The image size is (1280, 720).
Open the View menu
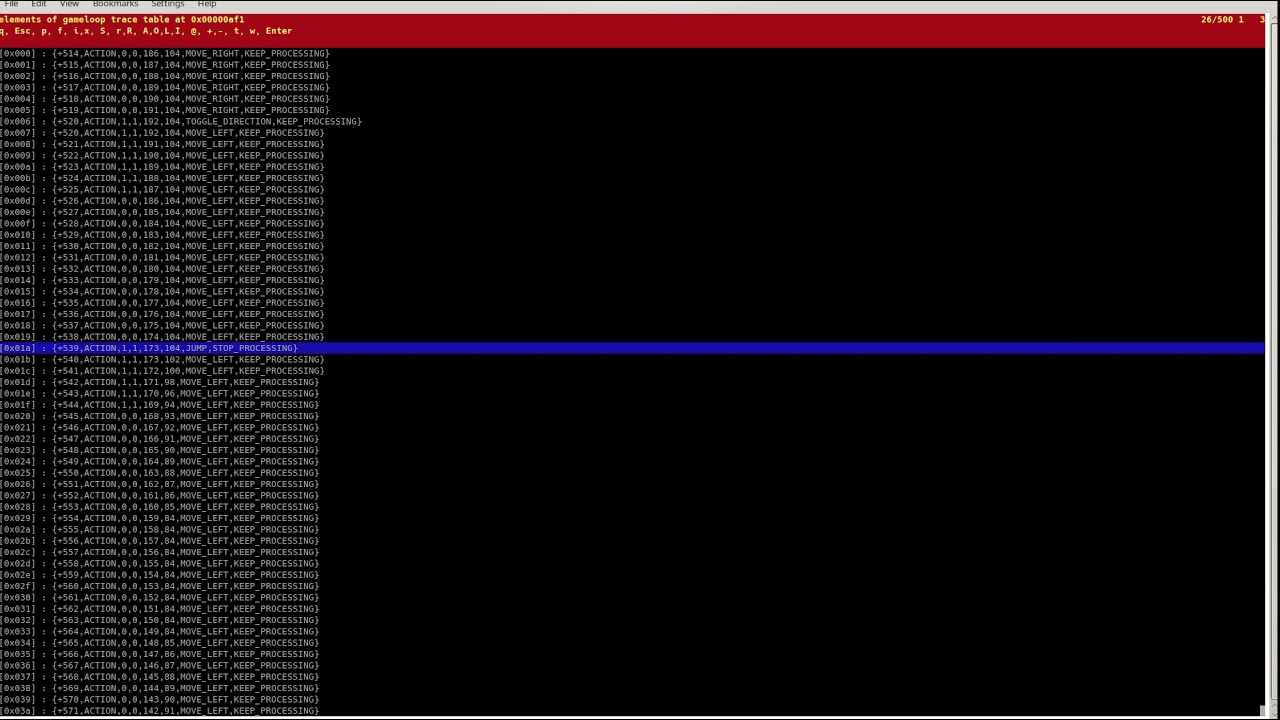[x=69, y=4]
